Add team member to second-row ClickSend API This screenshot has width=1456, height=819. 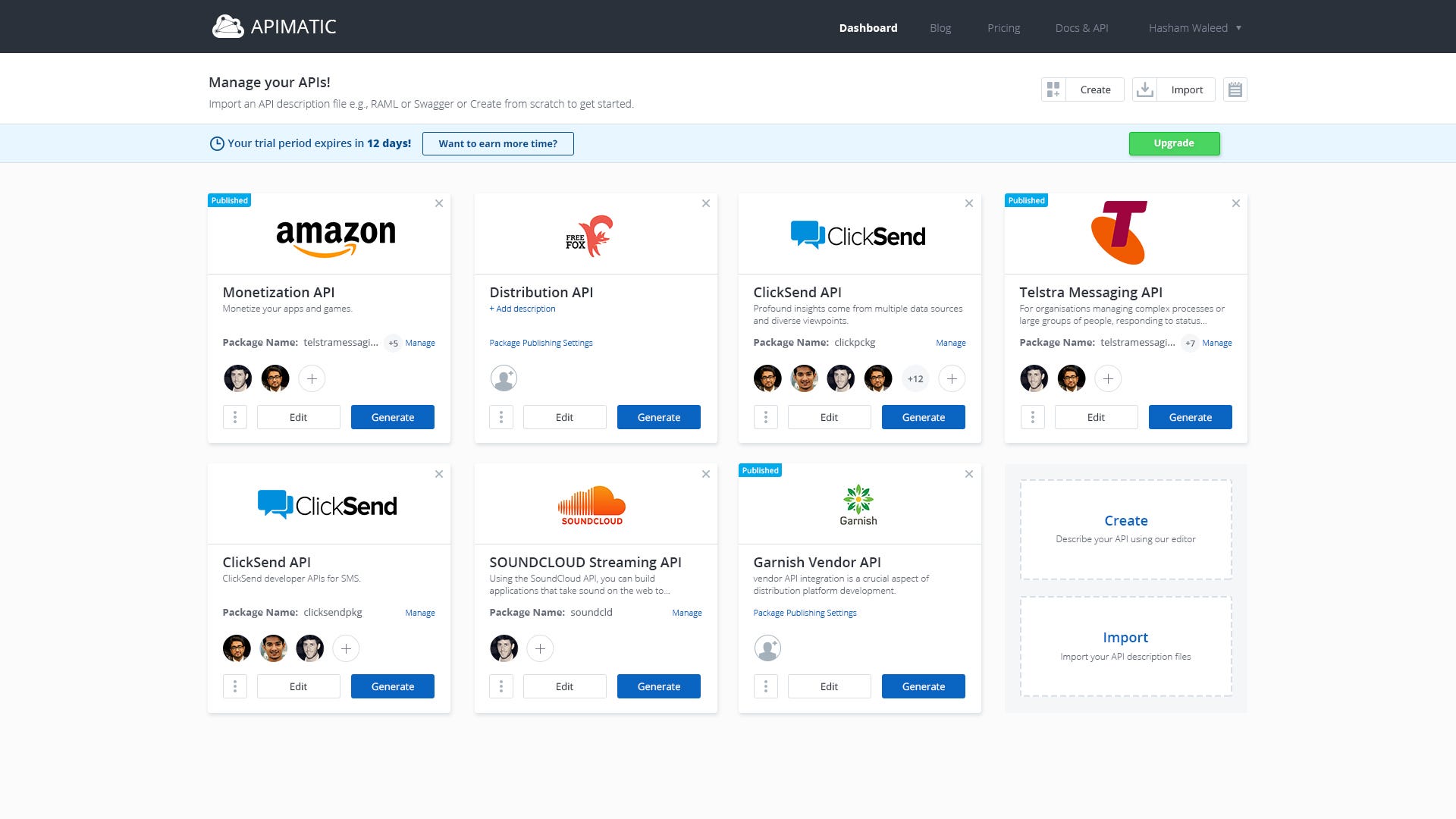346,648
